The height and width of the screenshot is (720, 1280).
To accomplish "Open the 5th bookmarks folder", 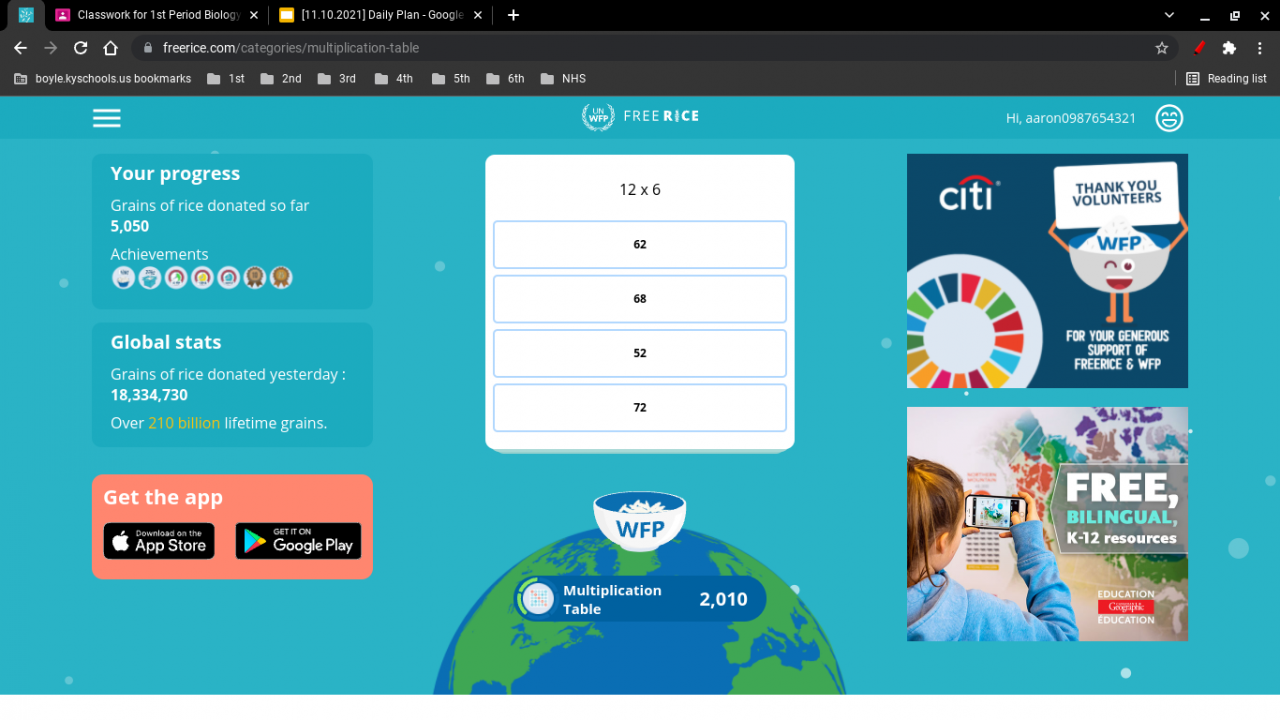I will tap(451, 78).
